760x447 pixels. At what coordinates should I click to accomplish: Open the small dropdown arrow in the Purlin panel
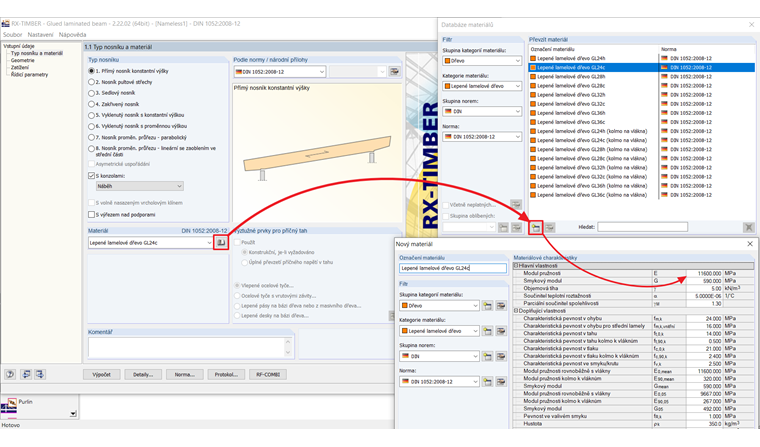point(73,414)
